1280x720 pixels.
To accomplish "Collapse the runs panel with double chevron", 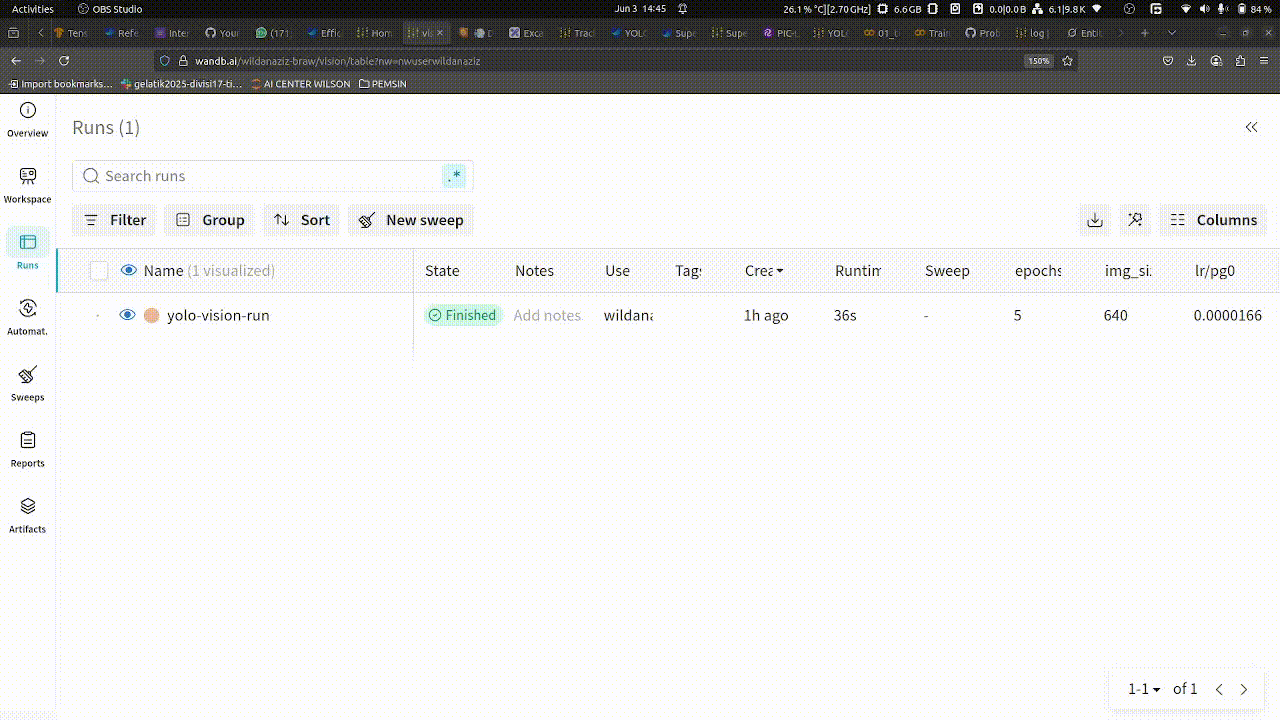I will [1251, 127].
